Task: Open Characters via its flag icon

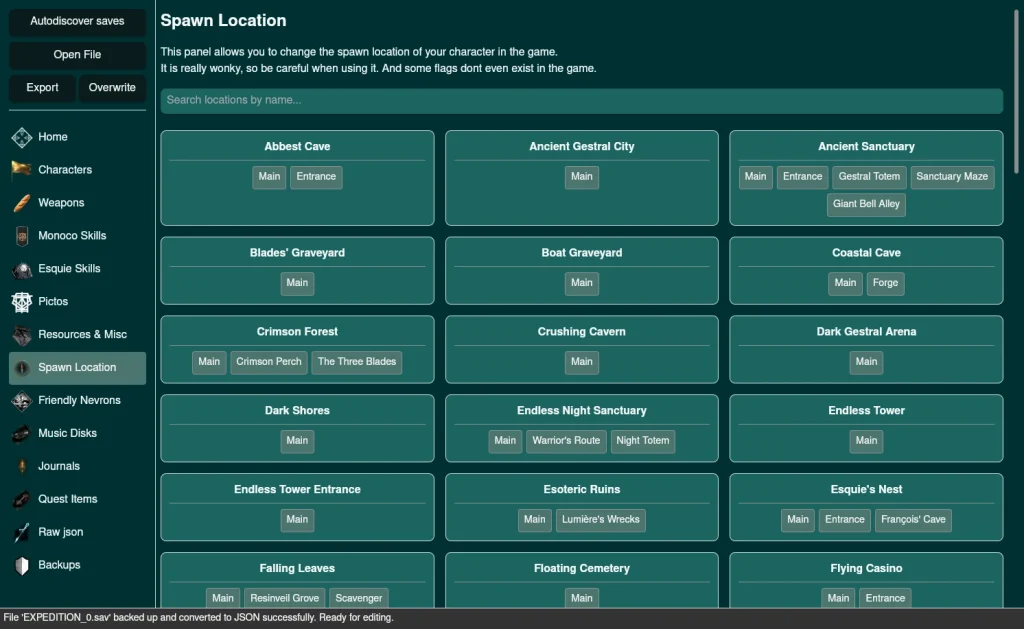Action: click(x=22, y=170)
